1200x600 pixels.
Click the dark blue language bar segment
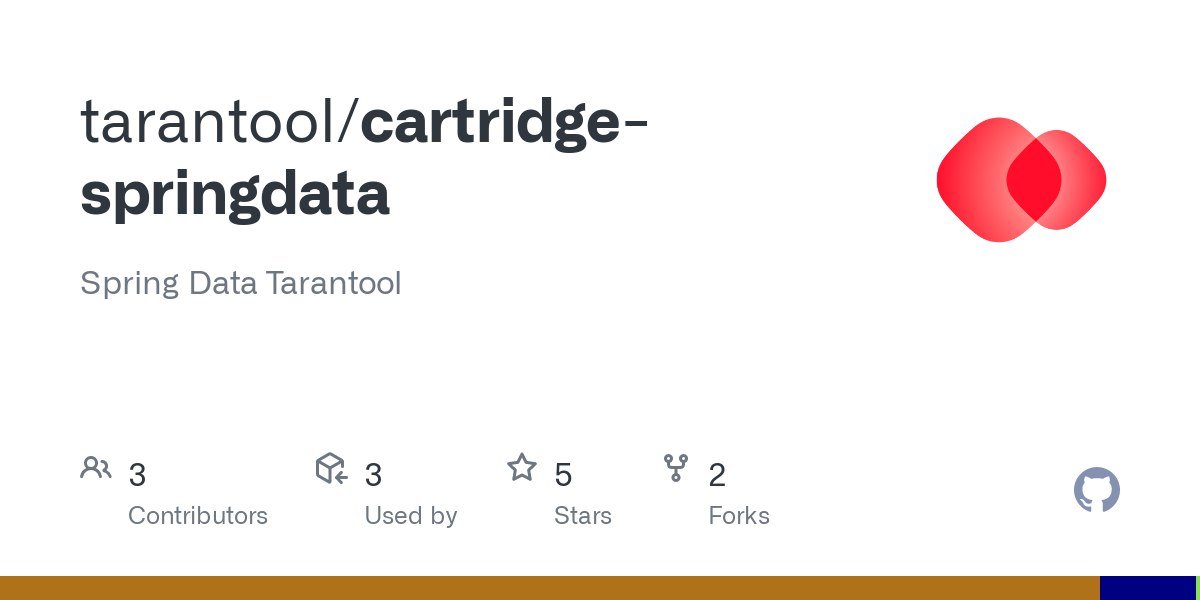(x=1148, y=588)
